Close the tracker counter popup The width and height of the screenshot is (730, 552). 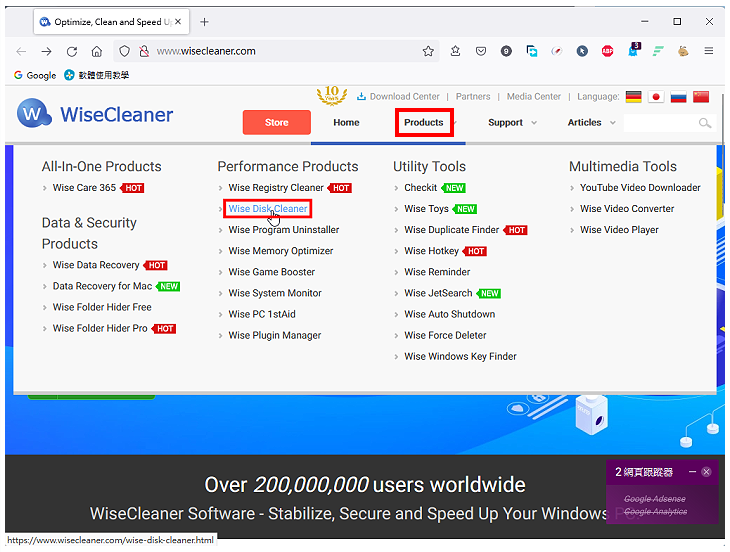(x=706, y=471)
